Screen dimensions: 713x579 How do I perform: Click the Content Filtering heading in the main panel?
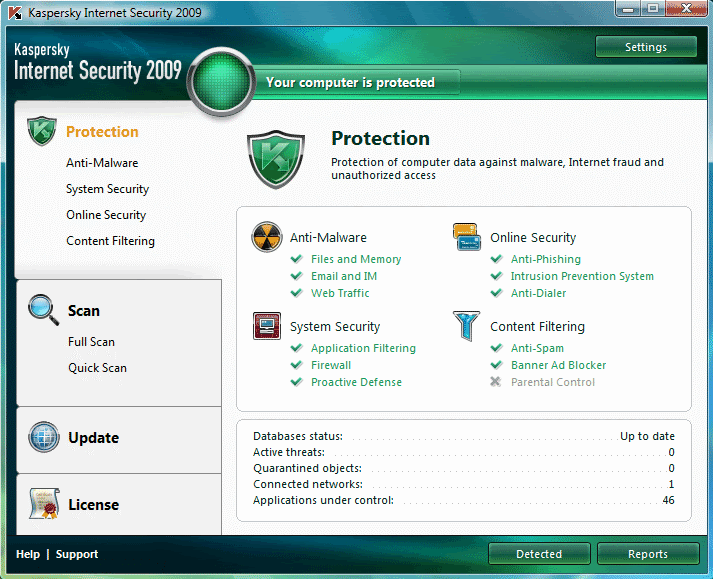click(537, 327)
